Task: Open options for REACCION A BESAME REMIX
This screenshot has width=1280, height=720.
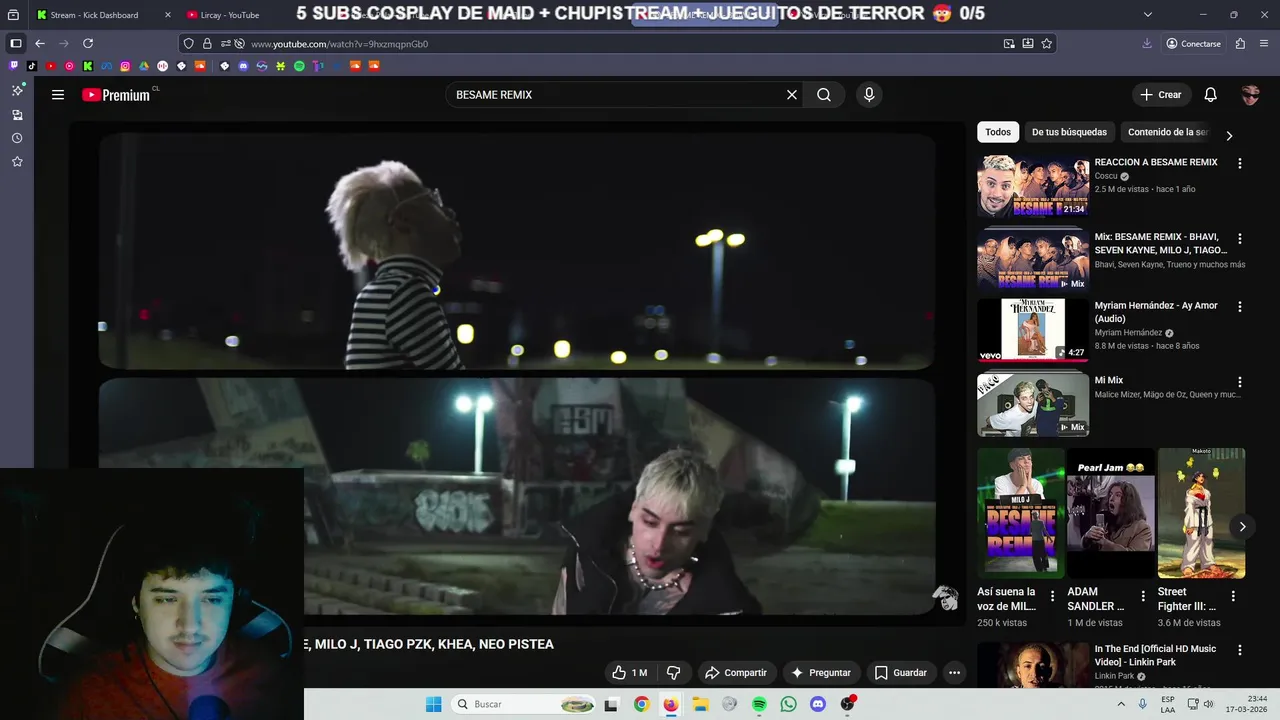Action: pyautogui.click(x=1240, y=163)
